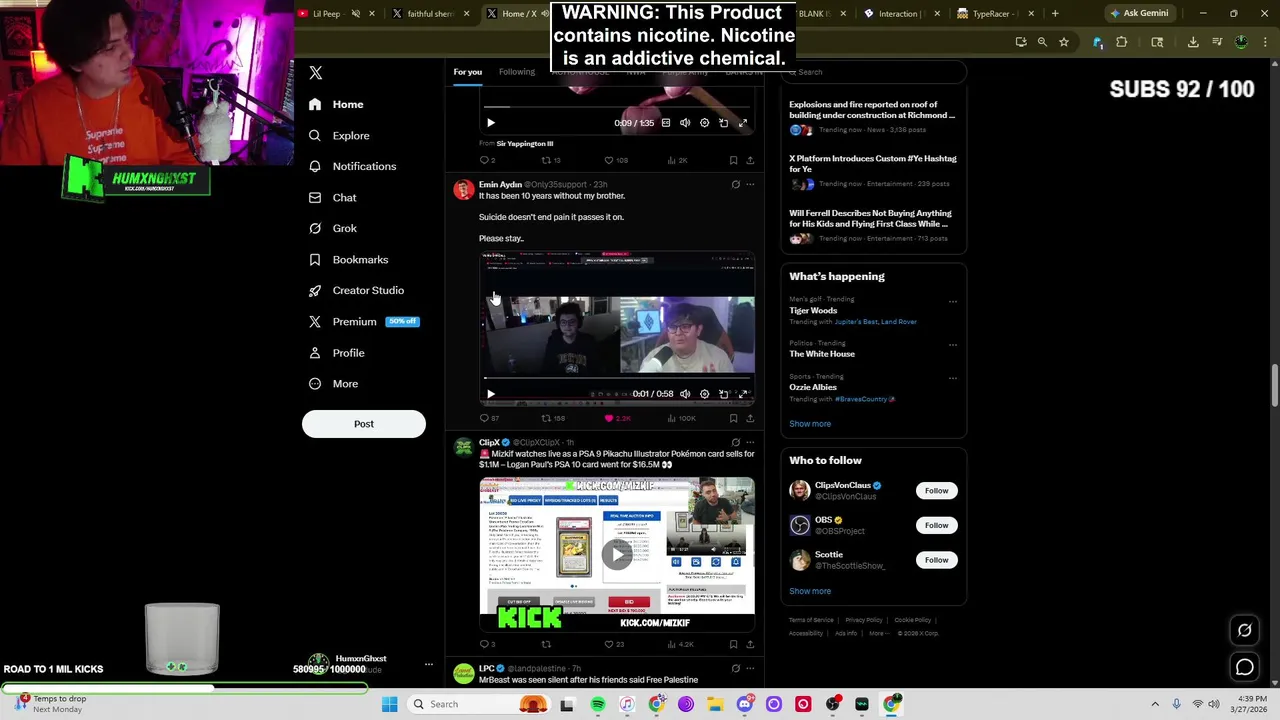The width and height of the screenshot is (1280, 720).
Task: Open Profile from the sidebar
Action: click(x=337, y=353)
